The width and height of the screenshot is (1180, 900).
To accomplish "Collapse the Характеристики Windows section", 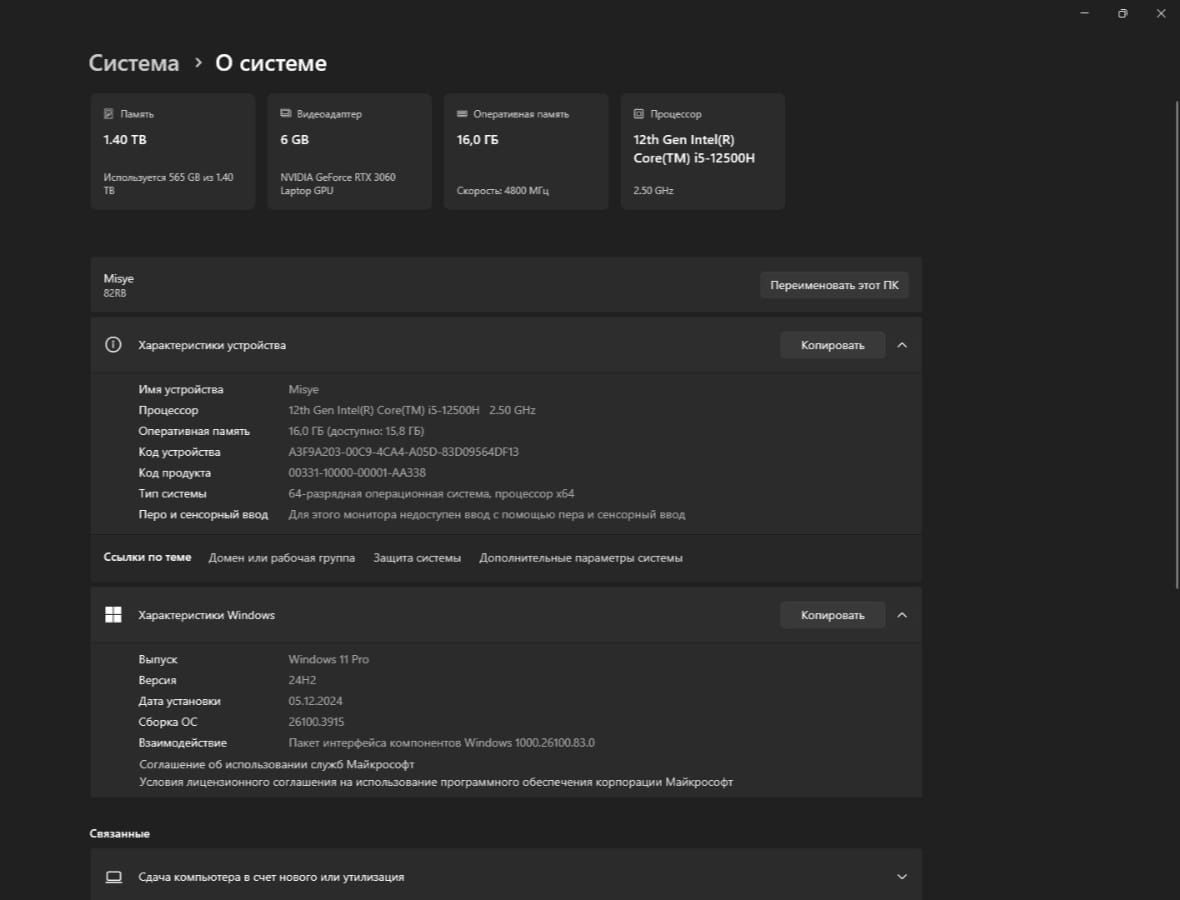I will click(902, 615).
